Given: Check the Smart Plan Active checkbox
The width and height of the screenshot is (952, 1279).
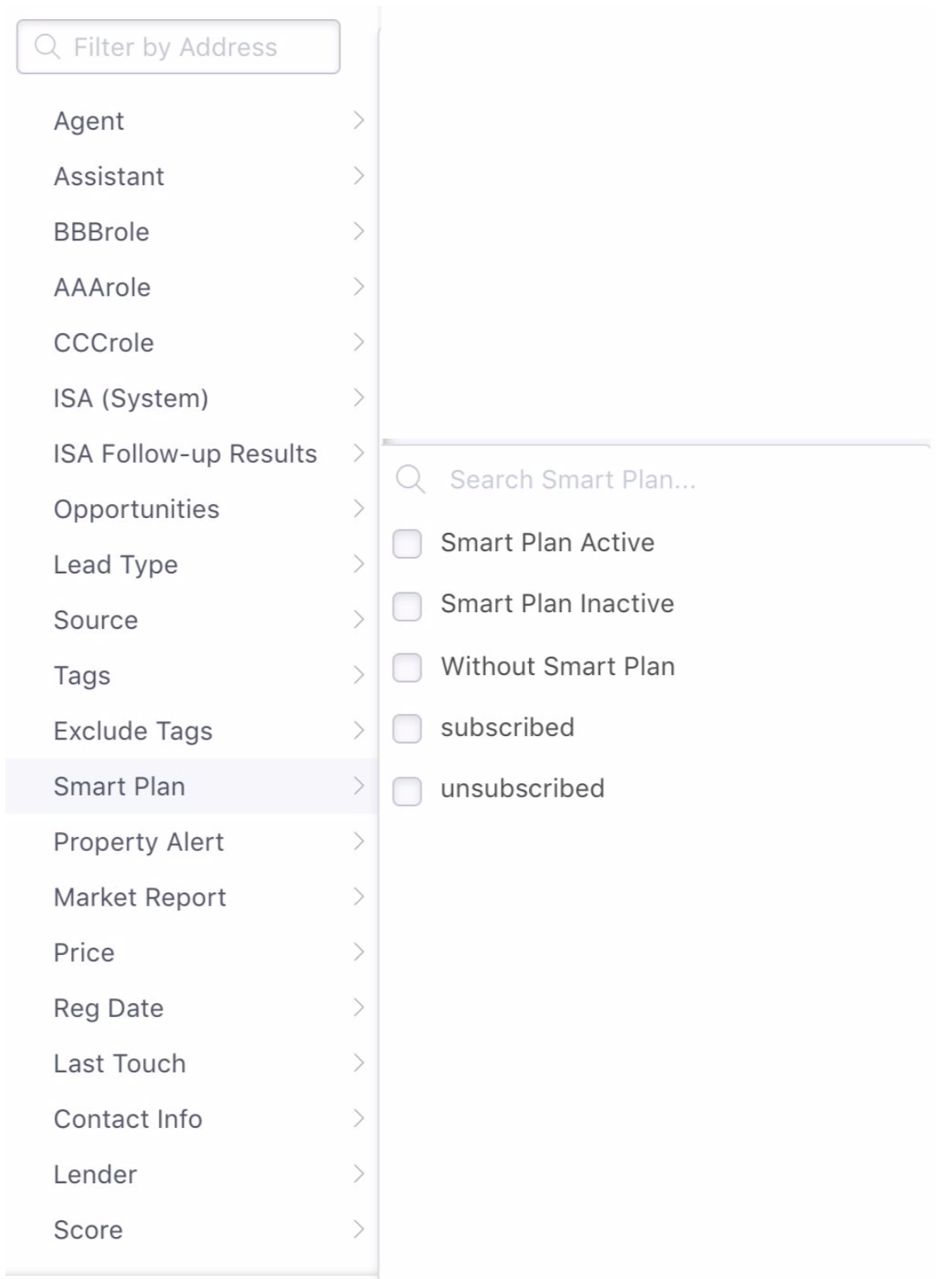Looking at the screenshot, I should pos(407,544).
